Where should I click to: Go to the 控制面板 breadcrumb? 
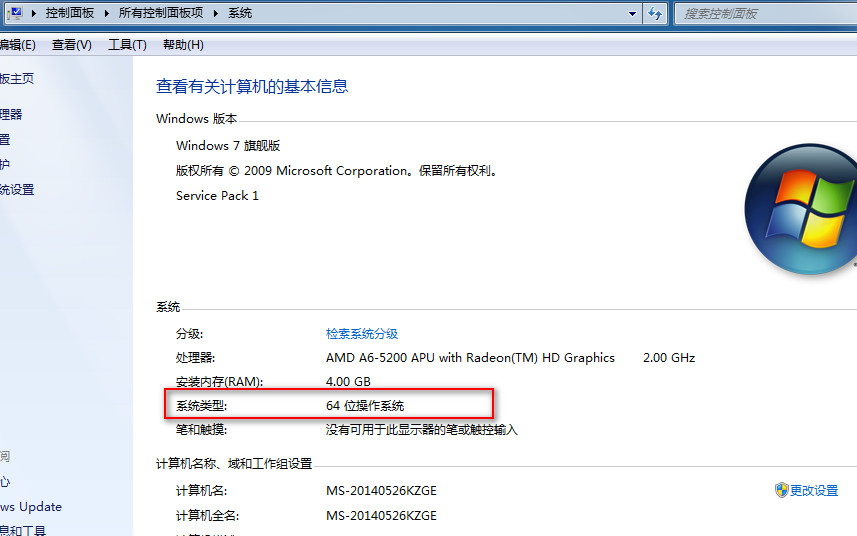[x=70, y=13]
